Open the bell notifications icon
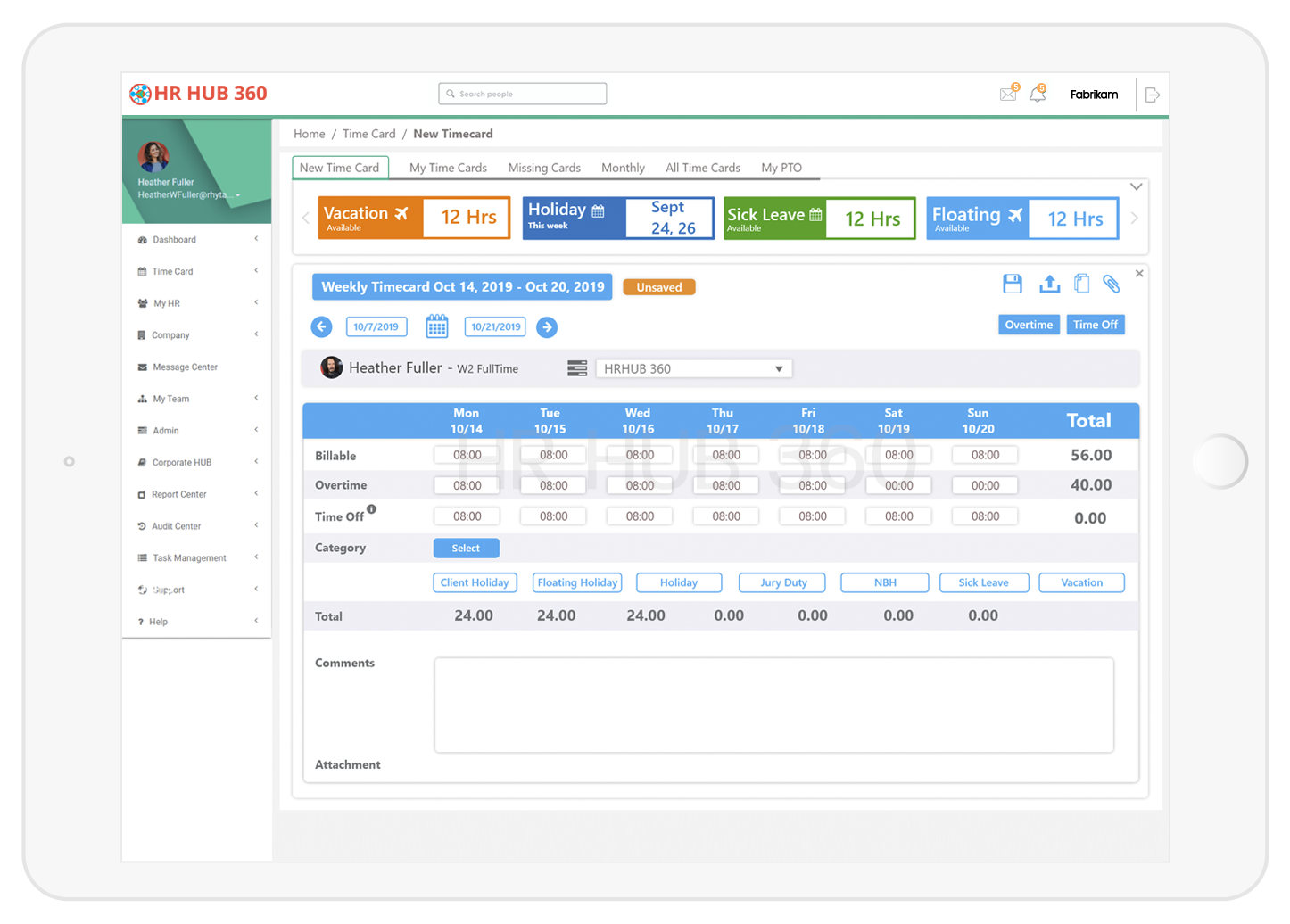The height and width of the screenshot is (924, 1290). [x=1038, y=93]
